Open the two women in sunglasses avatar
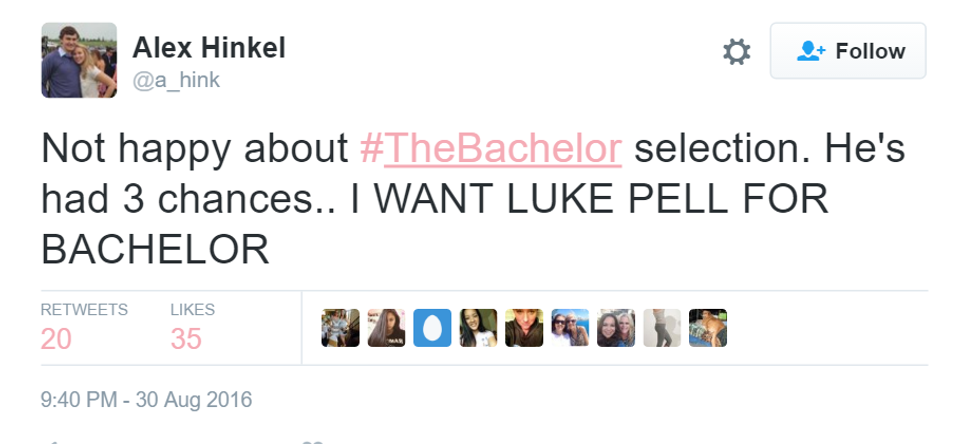The width and height of the screenshot is (980, 444). [x=570, y=328]
